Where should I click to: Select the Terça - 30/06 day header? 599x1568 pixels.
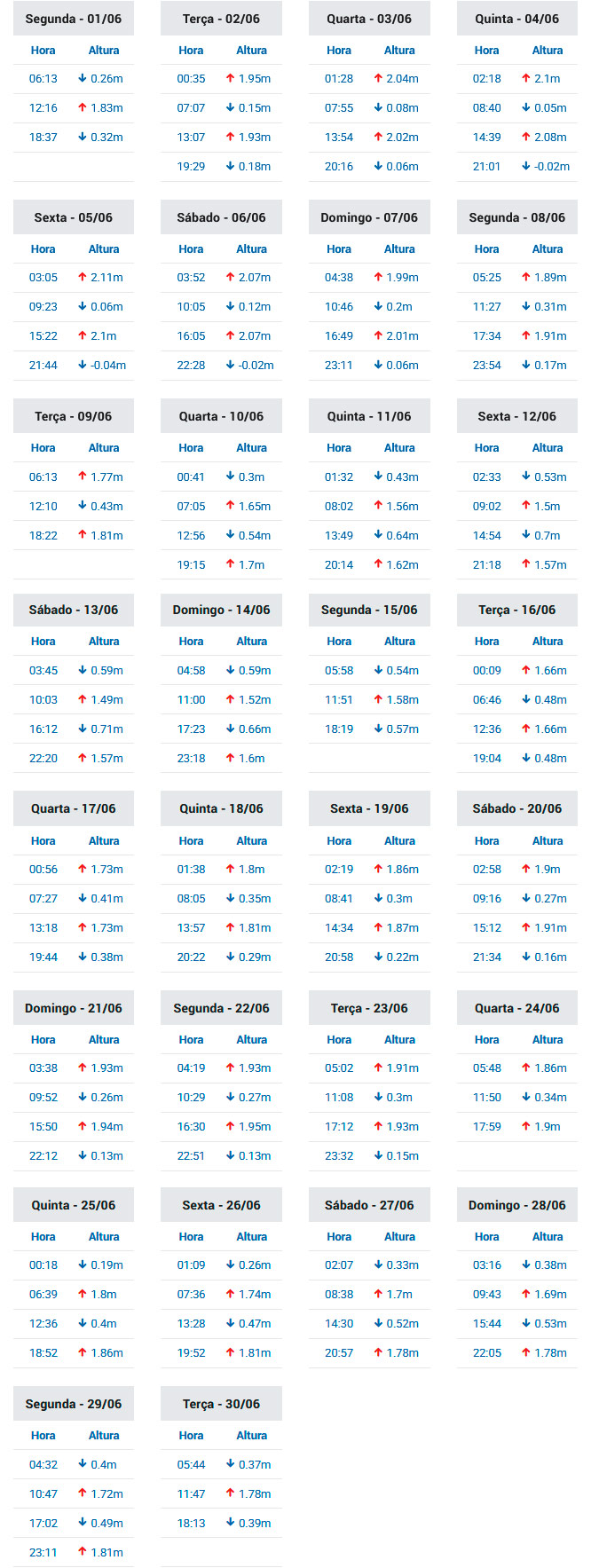pyautogui.click(x=222, y=1404)
